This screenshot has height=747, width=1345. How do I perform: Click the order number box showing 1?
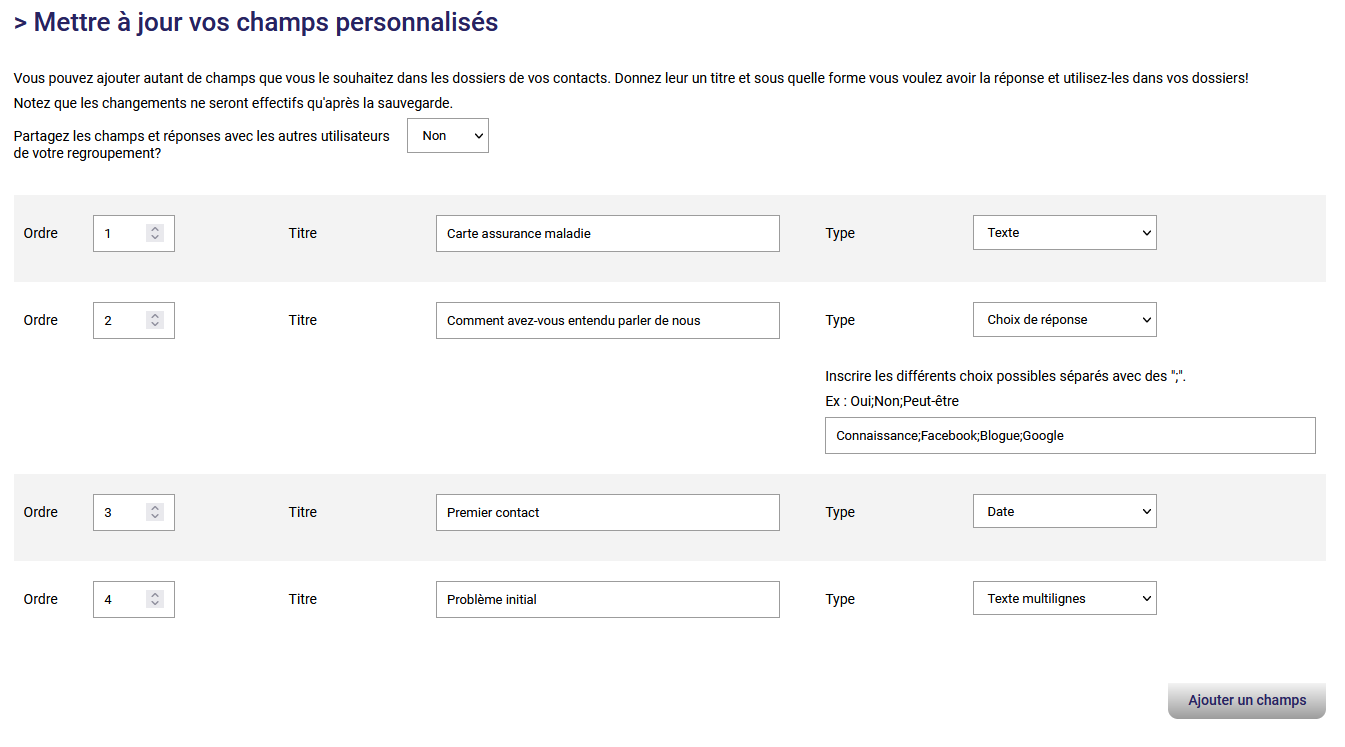pos(120,234)
